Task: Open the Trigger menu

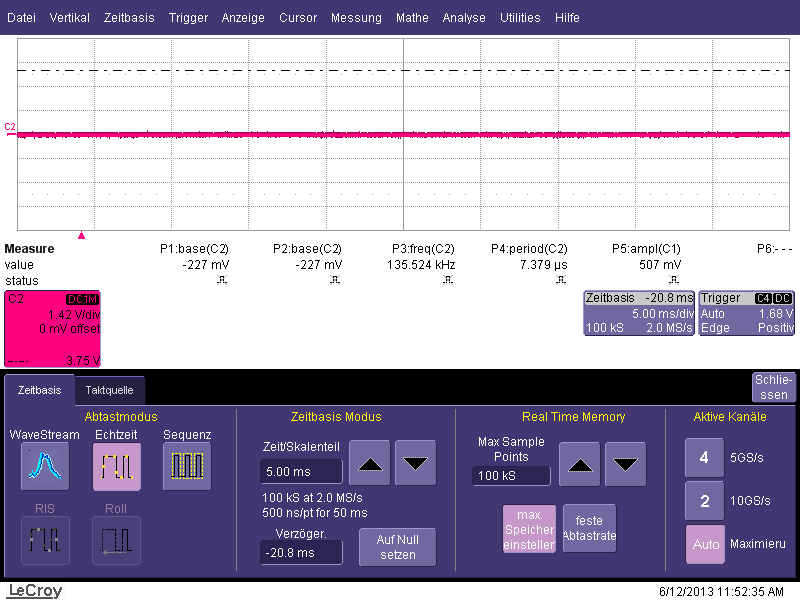Action: click(188, 18)
